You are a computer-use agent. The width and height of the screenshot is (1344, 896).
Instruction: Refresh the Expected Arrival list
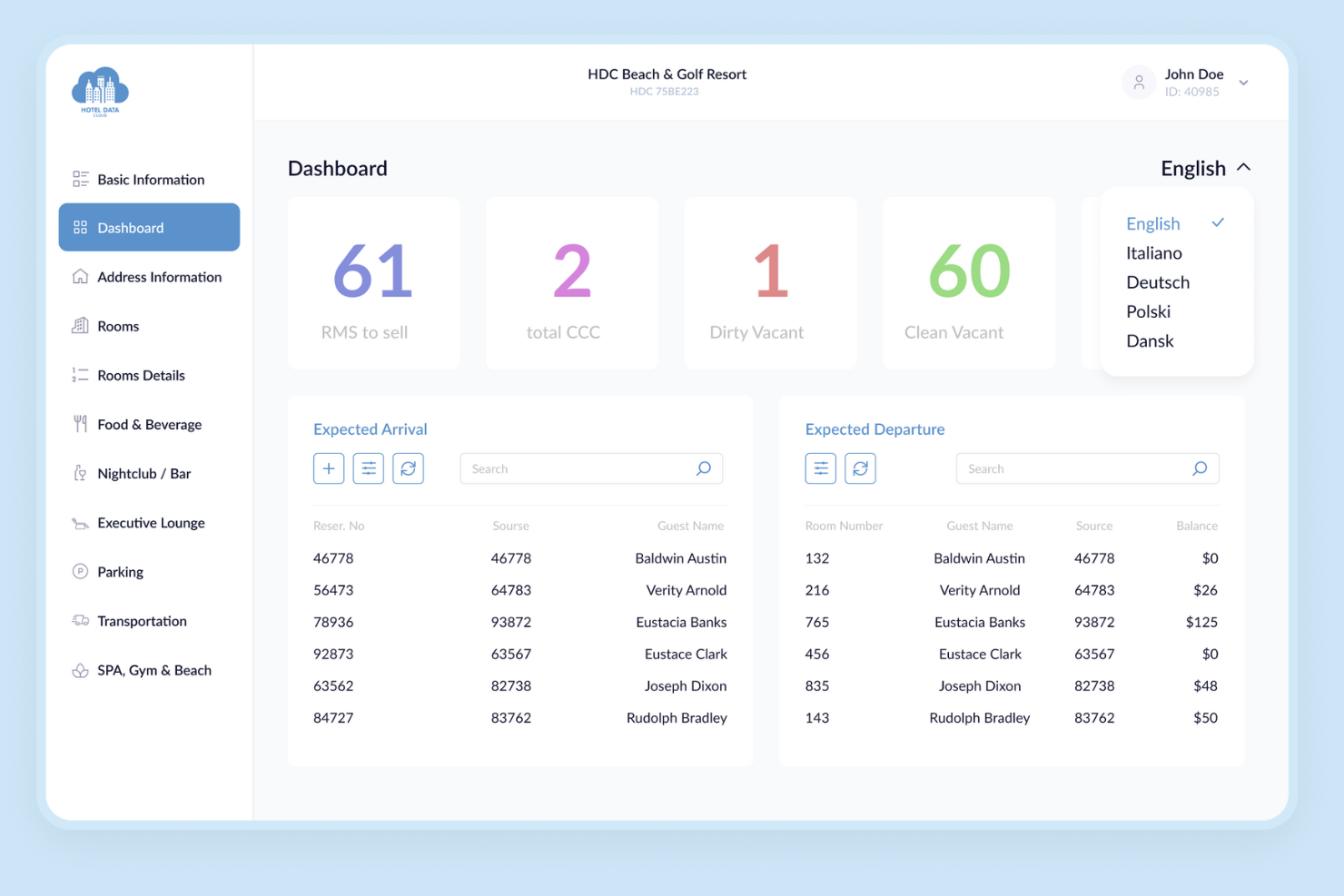(408, 468)
